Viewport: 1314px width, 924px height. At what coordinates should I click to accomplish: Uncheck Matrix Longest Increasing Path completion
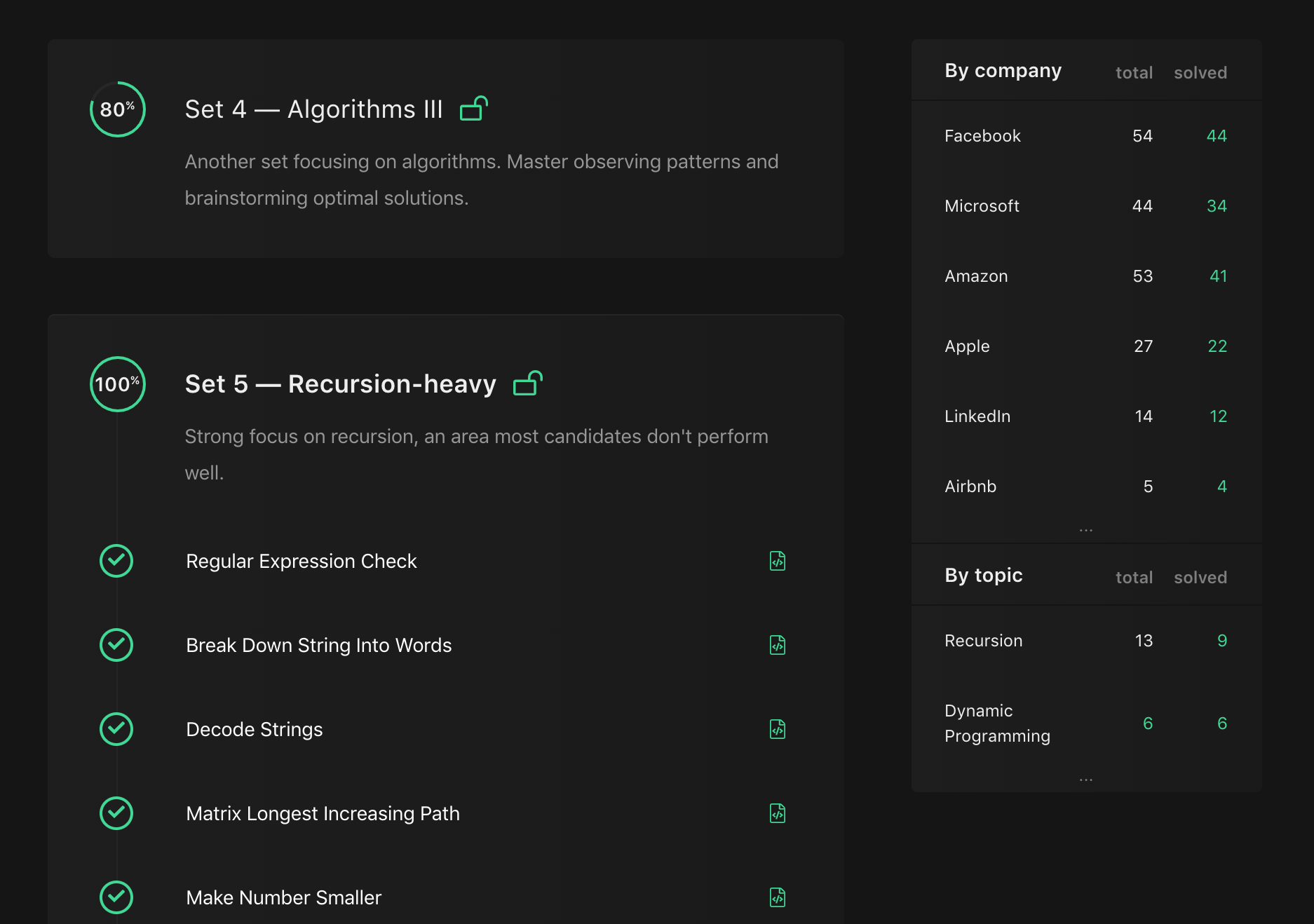pyautogui.click(x=116, y=813)
